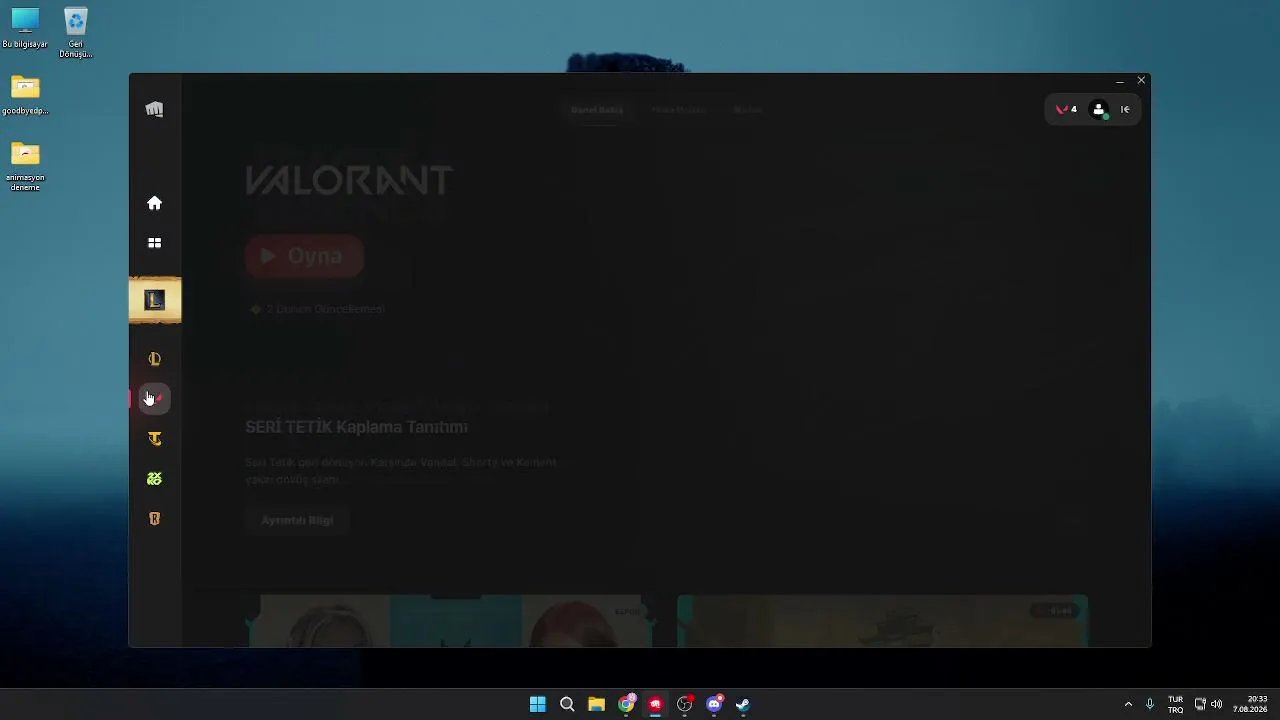
Task: Open the TUR TRQ language switcher
Action: pyautogui.click(x=1175, y=704)
